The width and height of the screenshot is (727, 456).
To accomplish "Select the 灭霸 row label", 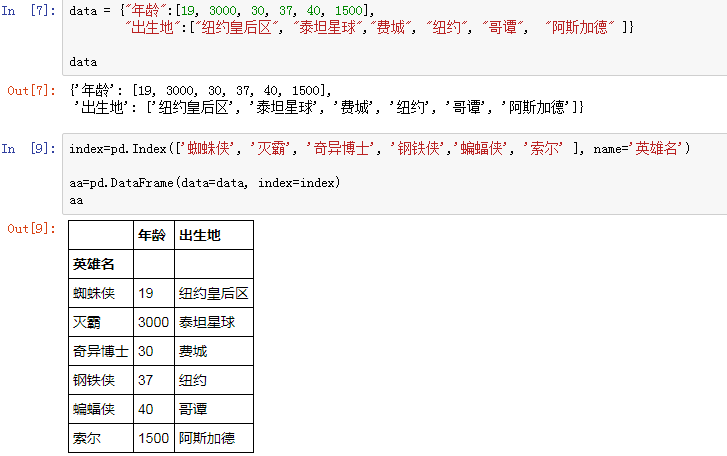I will click(x=101, y=322).
